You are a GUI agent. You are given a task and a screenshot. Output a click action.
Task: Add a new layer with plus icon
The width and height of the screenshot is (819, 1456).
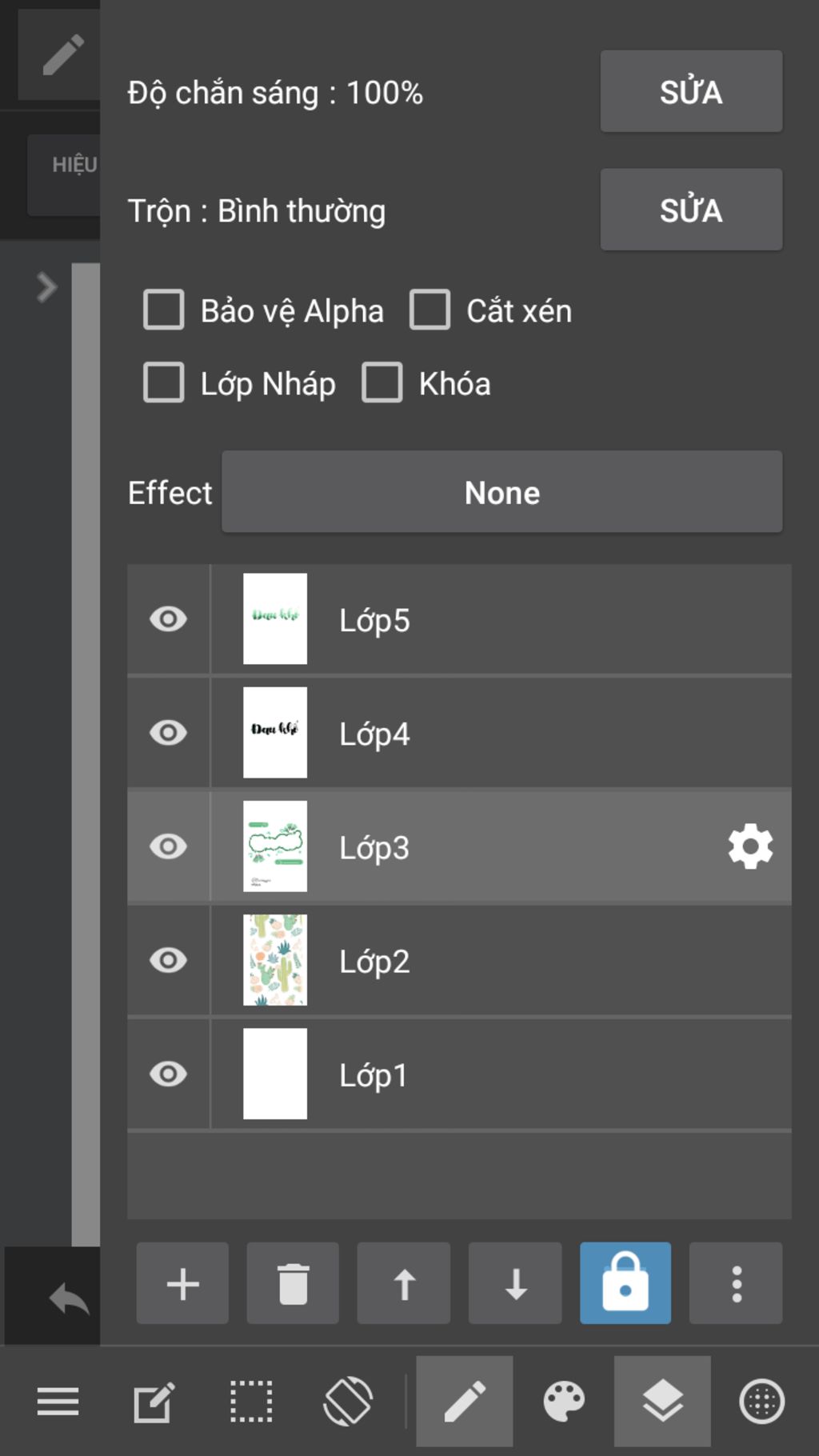(x=182, y=1283)
